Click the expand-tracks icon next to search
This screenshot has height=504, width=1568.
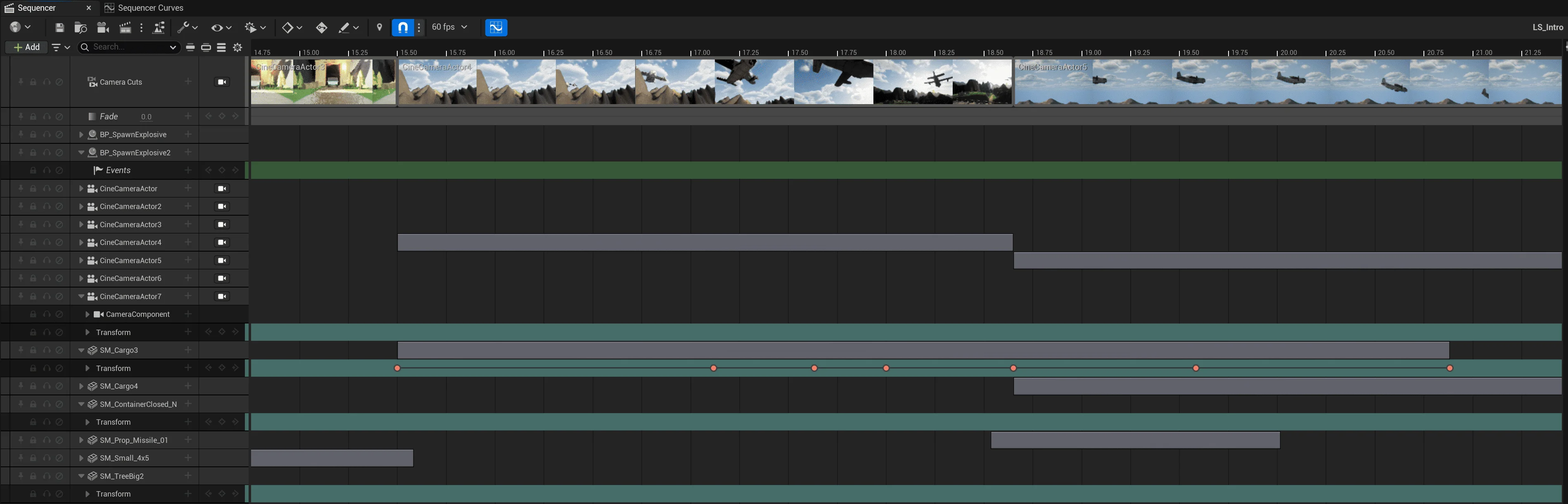pos(206,47)
